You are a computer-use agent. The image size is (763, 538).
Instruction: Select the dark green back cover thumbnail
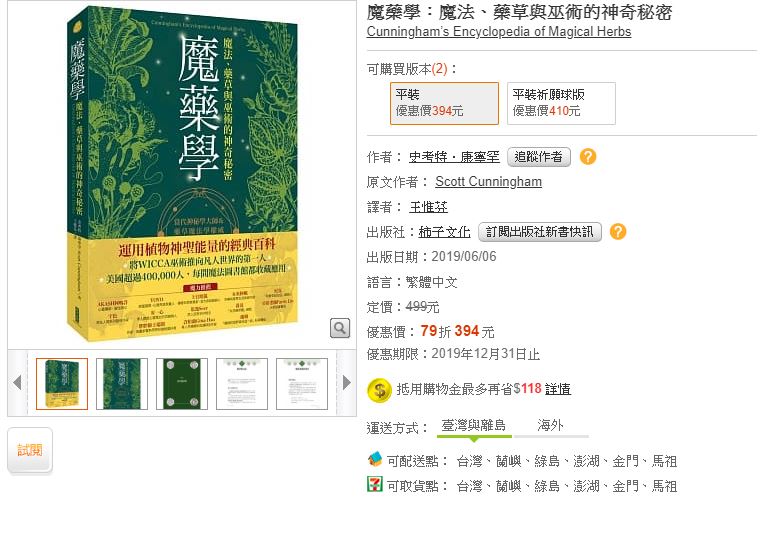click(182, 384)
